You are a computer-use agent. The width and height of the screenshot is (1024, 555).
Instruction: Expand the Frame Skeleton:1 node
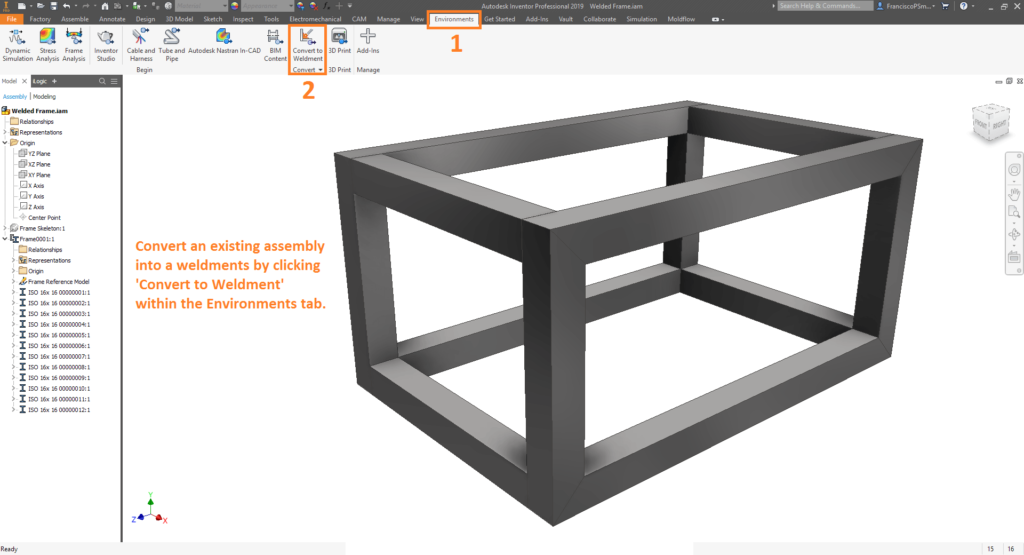tap(5, 228)
